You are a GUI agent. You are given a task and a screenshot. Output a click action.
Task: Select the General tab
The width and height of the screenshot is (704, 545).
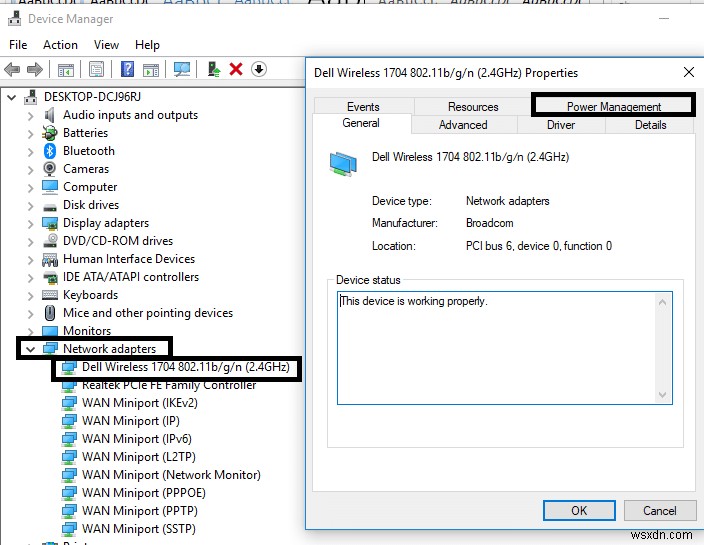coord(361,123)
